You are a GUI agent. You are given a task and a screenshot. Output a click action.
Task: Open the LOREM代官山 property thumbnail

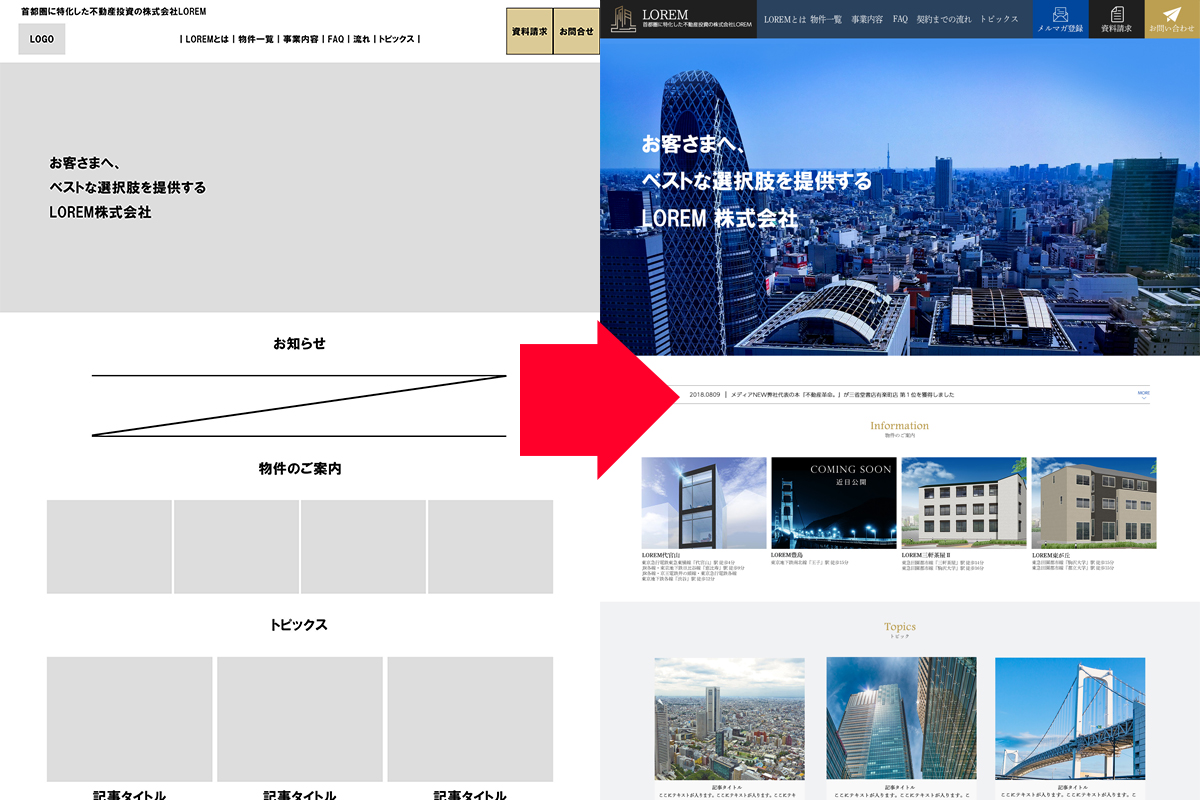(704, 503)
